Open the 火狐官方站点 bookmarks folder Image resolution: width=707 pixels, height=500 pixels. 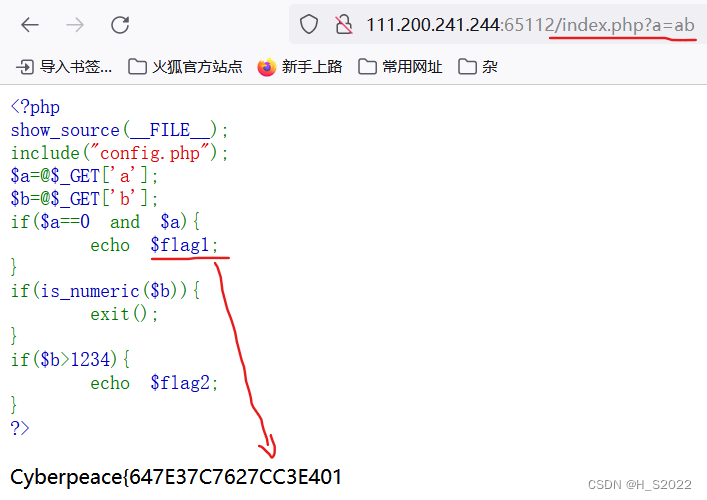pyautogui.click(x=185, y=67)
